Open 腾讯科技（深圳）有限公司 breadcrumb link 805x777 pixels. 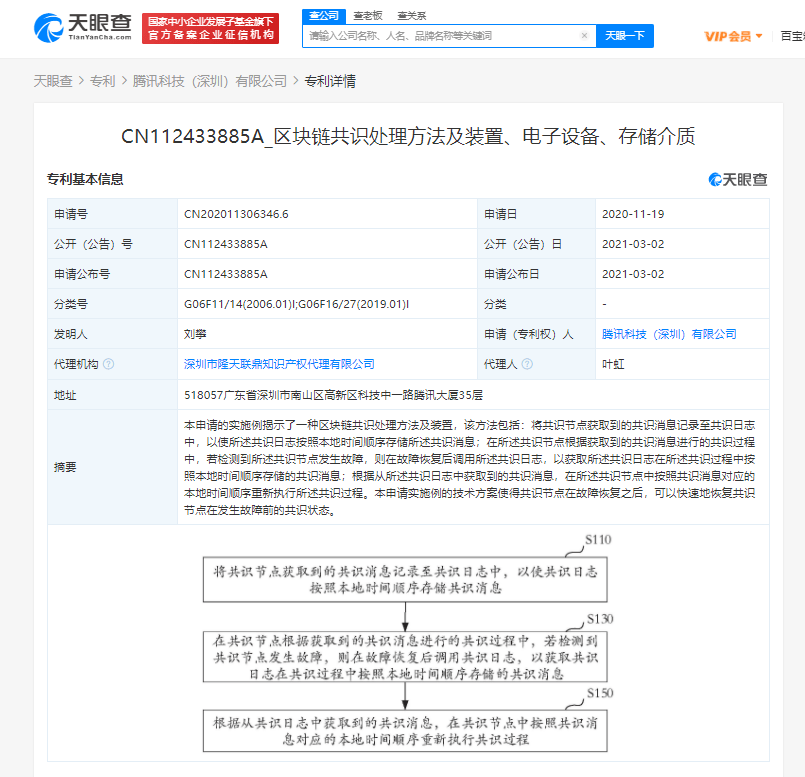(x=209, y=81)
